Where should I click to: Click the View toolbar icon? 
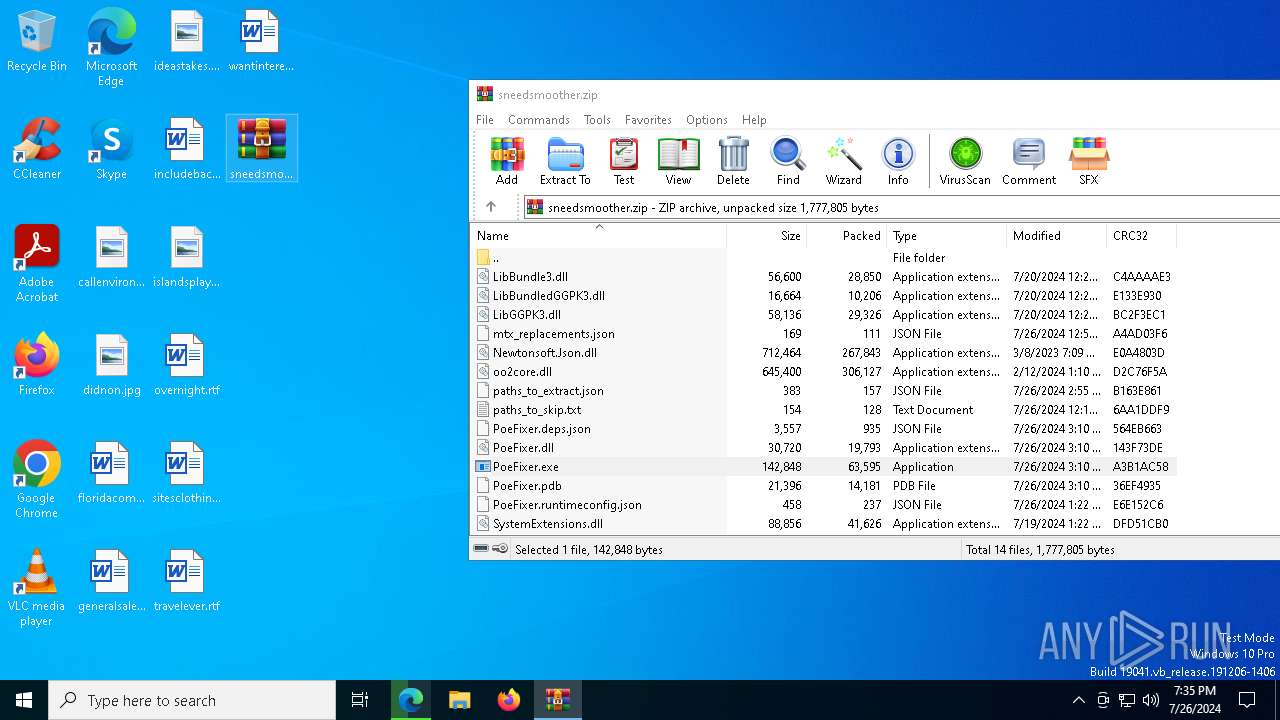click(678, 162)
